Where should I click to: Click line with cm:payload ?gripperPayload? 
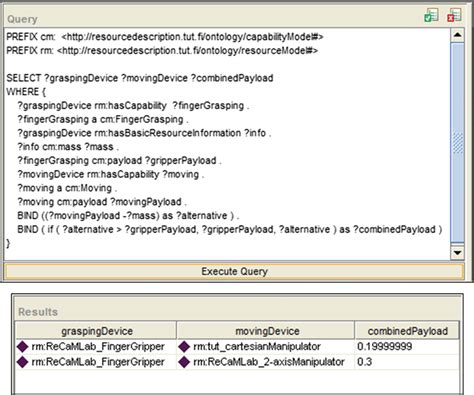tap(119, 161)
